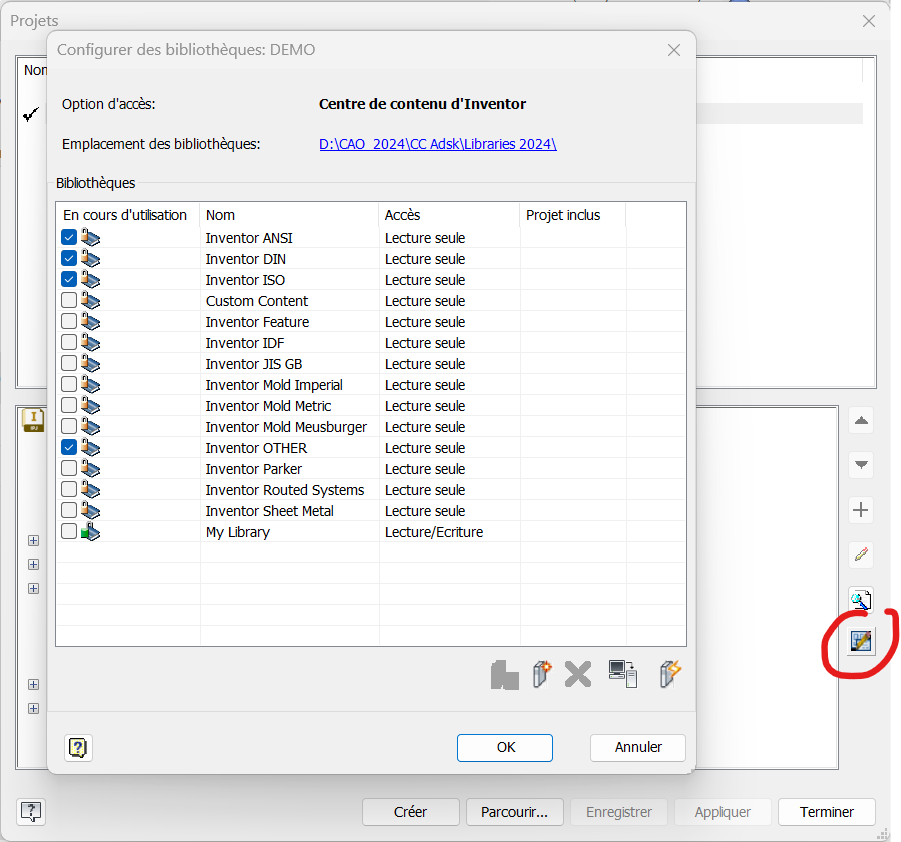Image resolution: width=901 pixels, height=842 pixels.
Task: Click the gray X remove library icon
Action: (578, 674)
